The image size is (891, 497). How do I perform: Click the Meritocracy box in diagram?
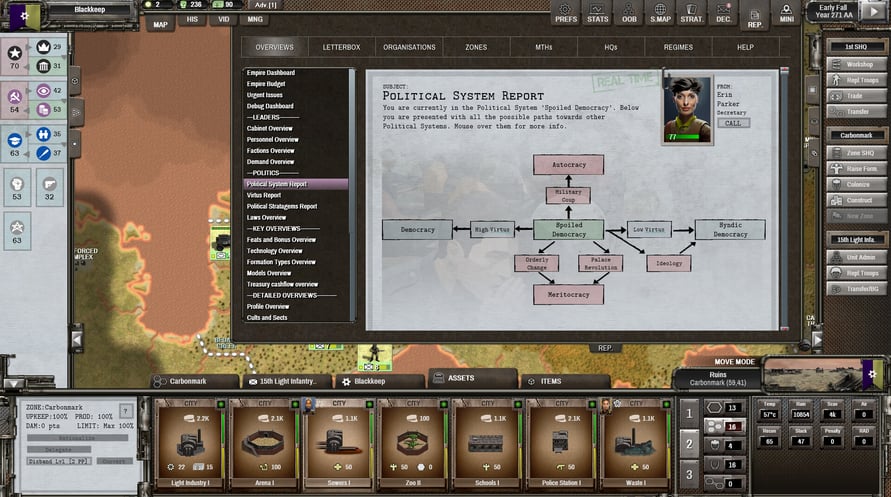pos(568,294)
